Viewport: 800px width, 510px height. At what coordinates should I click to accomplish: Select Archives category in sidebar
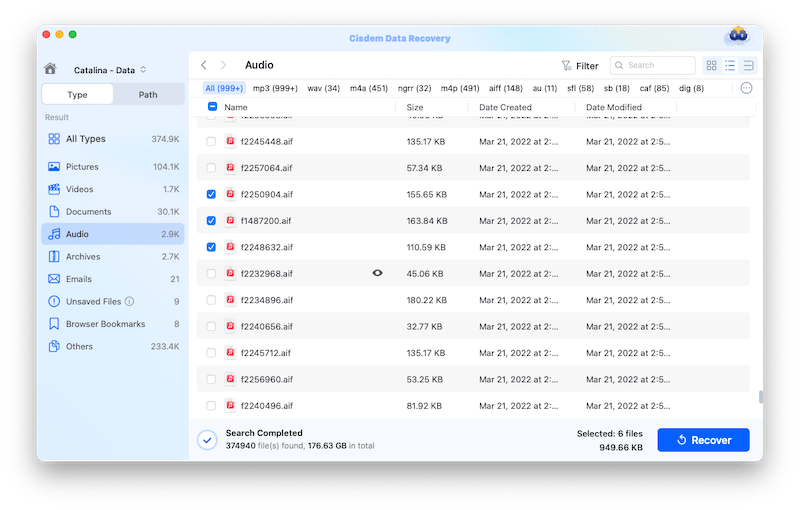pyautogui.click(x=83, y=257)
